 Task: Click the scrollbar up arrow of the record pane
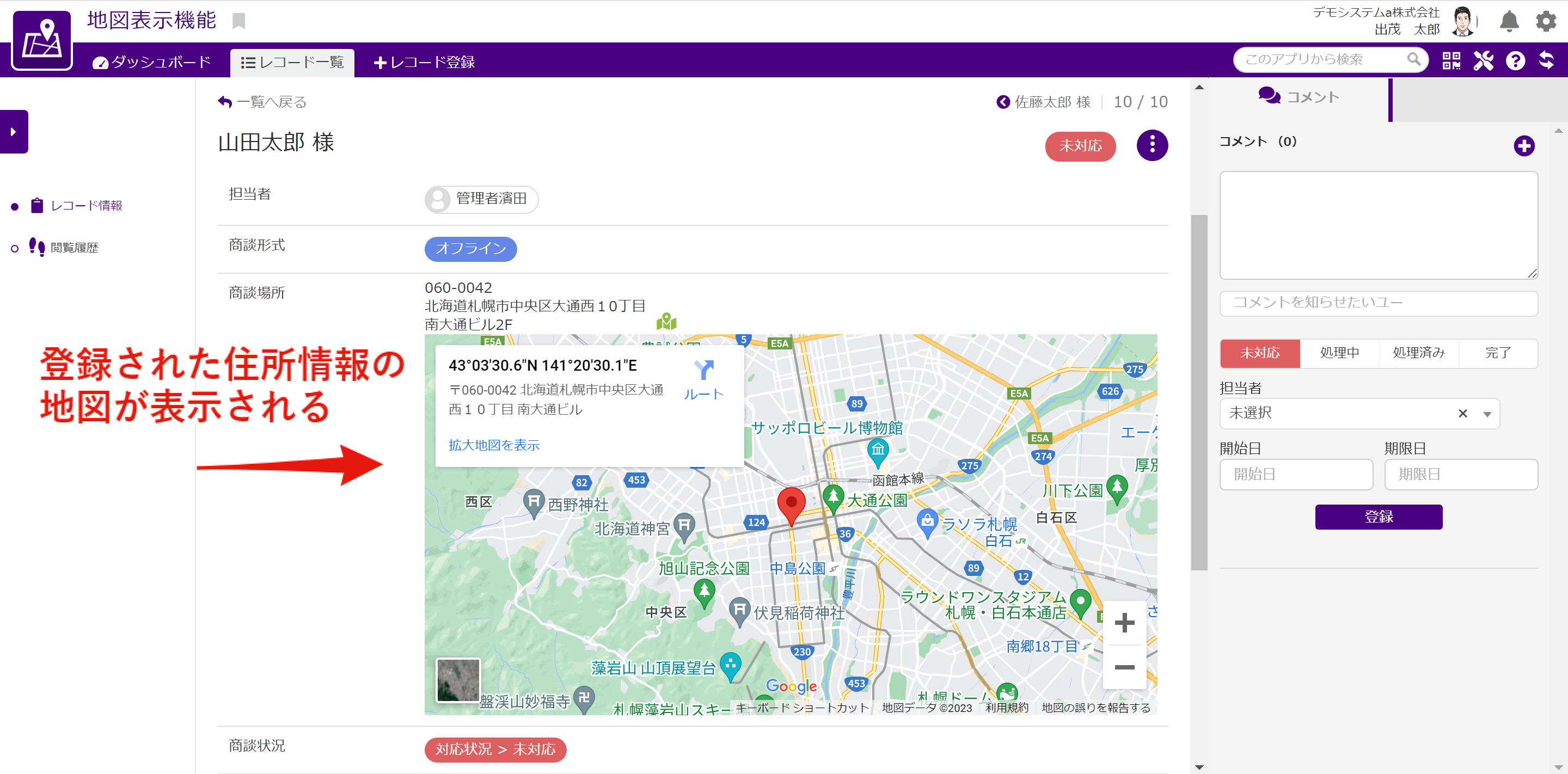(1199, 87)
